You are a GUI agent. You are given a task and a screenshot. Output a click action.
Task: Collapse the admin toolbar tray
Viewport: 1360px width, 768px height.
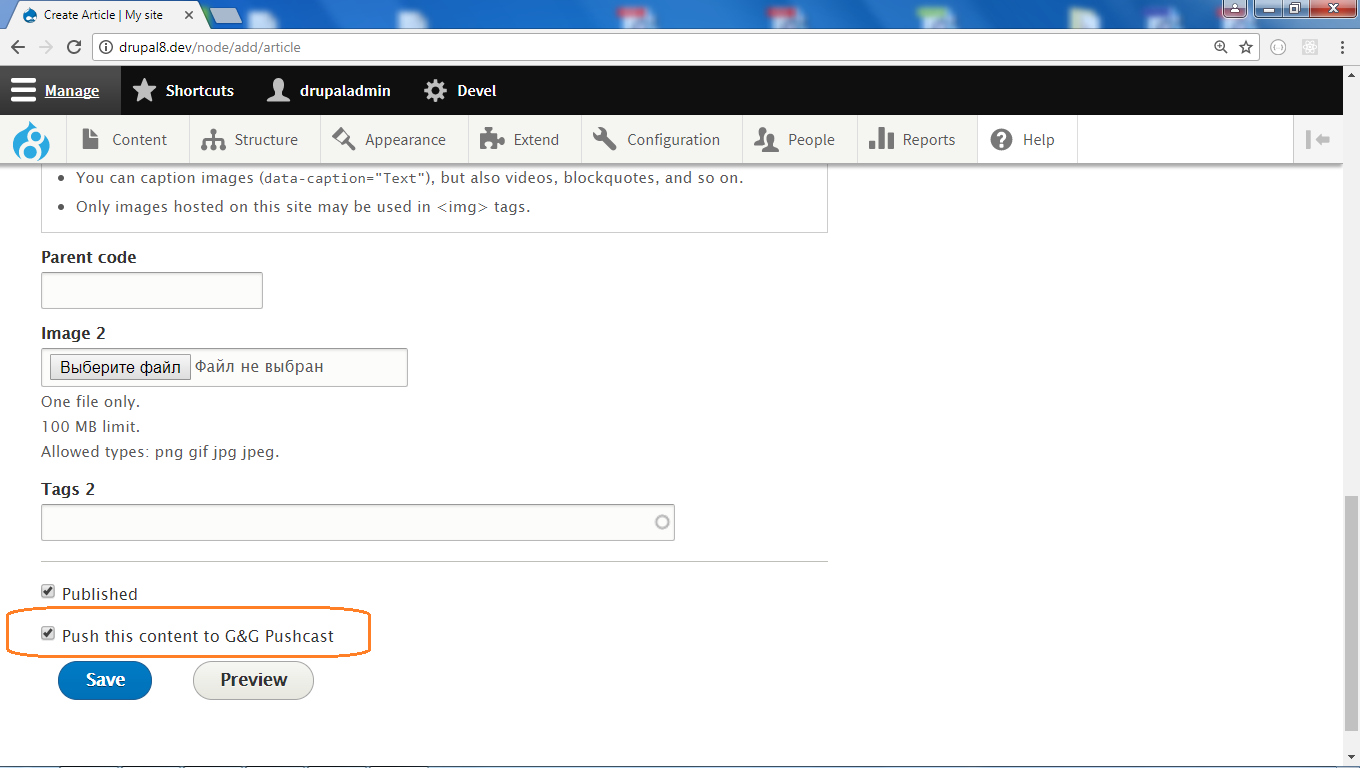(x=1318, y=139)
